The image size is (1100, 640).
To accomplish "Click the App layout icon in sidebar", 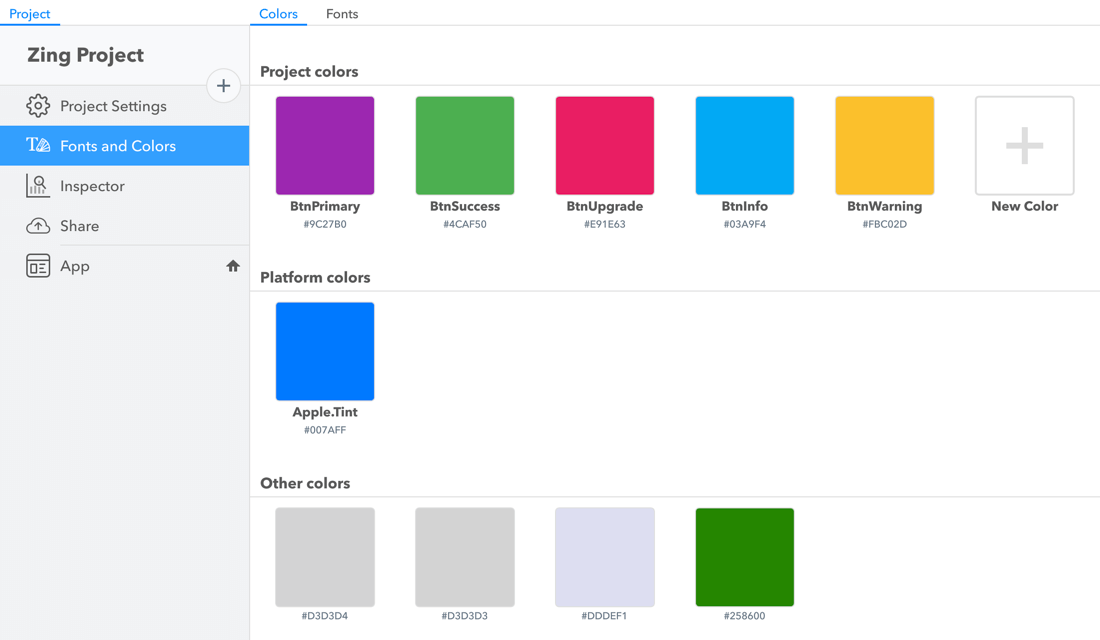I will [38, 266].
